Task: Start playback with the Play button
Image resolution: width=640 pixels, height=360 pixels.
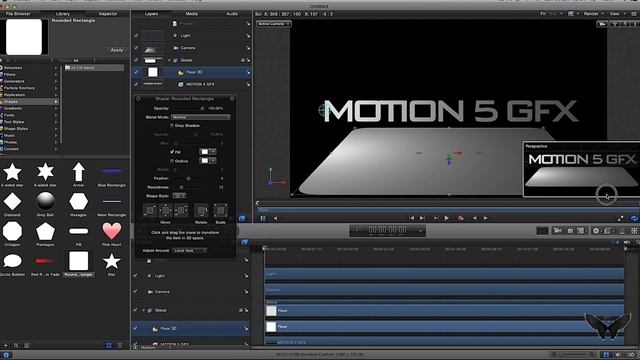Action: click(x=447, y=218)
